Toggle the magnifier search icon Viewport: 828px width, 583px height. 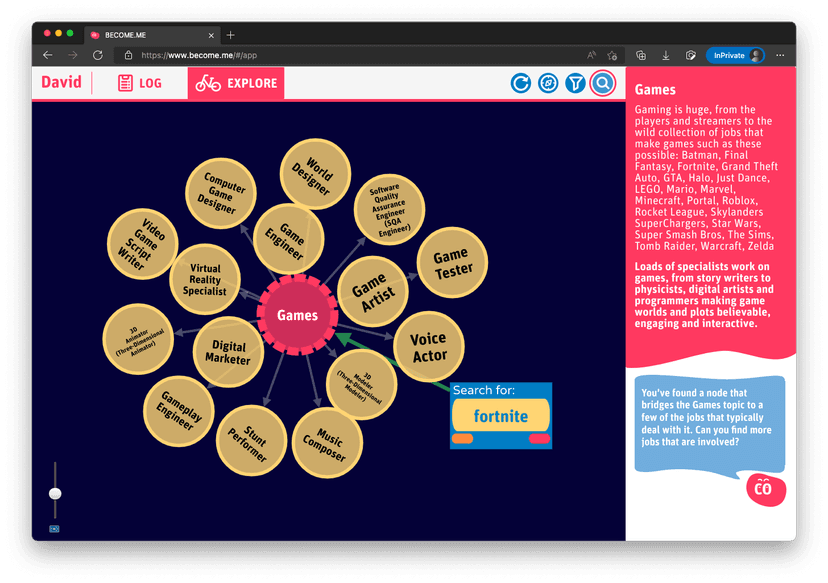(x=602, y=83)
